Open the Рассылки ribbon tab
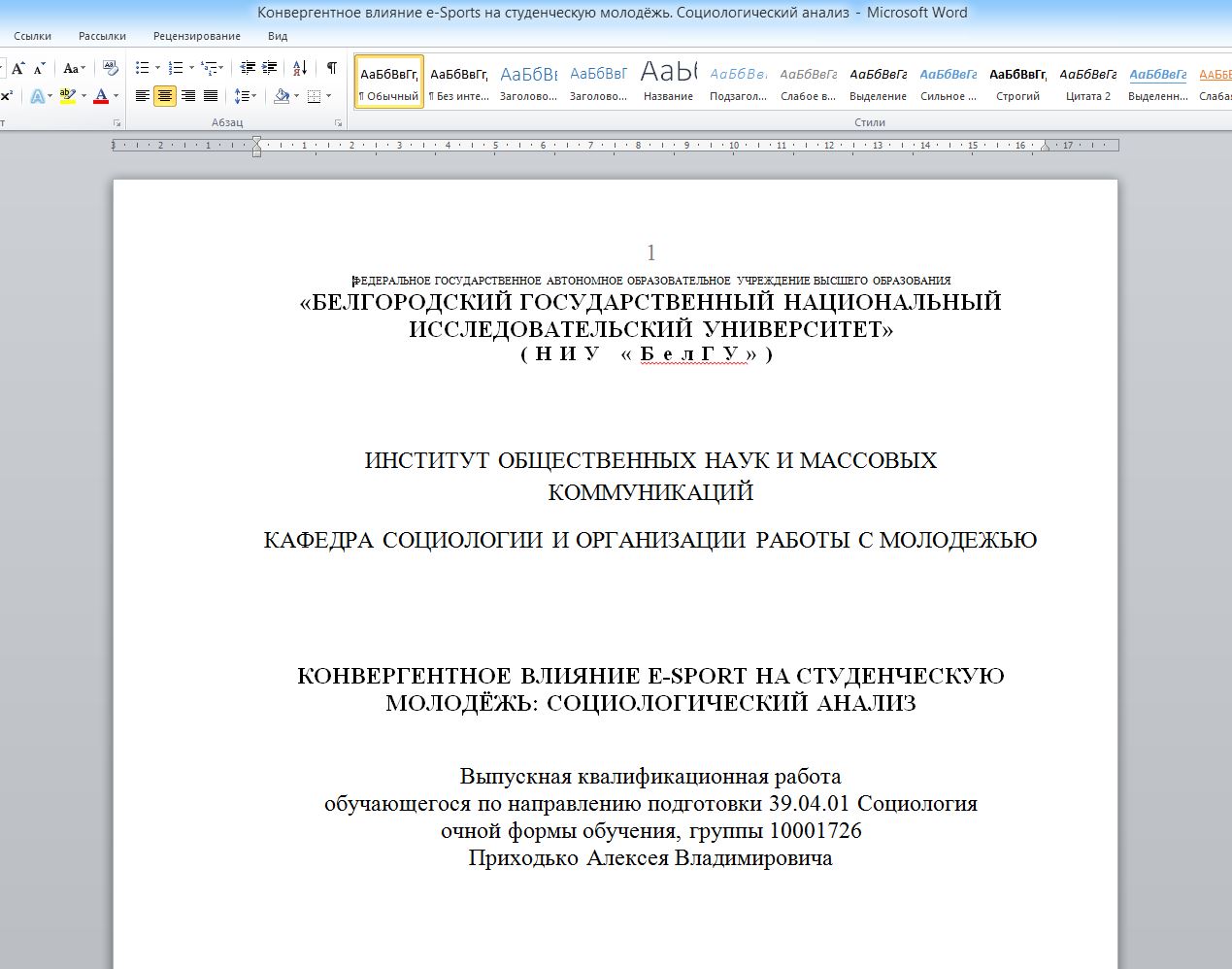The height and width of the screenshot is (969, 1232). [102, 36]
